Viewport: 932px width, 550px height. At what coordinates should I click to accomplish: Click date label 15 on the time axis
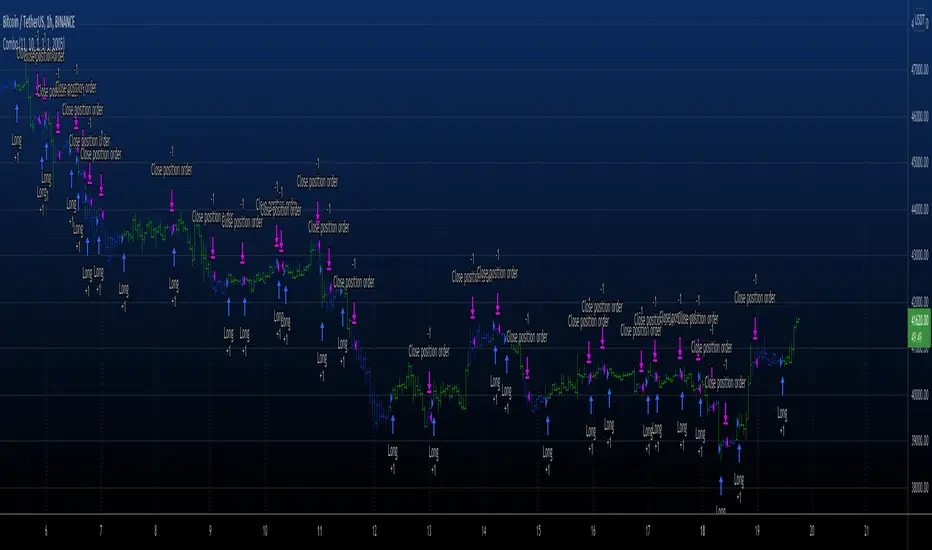pyautogui.click(x=538, y=530)
